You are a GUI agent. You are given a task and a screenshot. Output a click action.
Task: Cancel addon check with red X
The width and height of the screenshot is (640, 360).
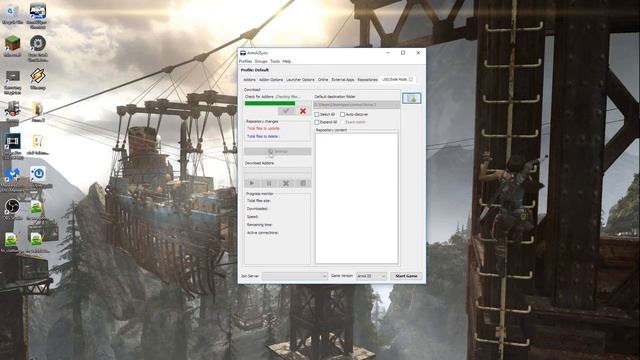303,111
